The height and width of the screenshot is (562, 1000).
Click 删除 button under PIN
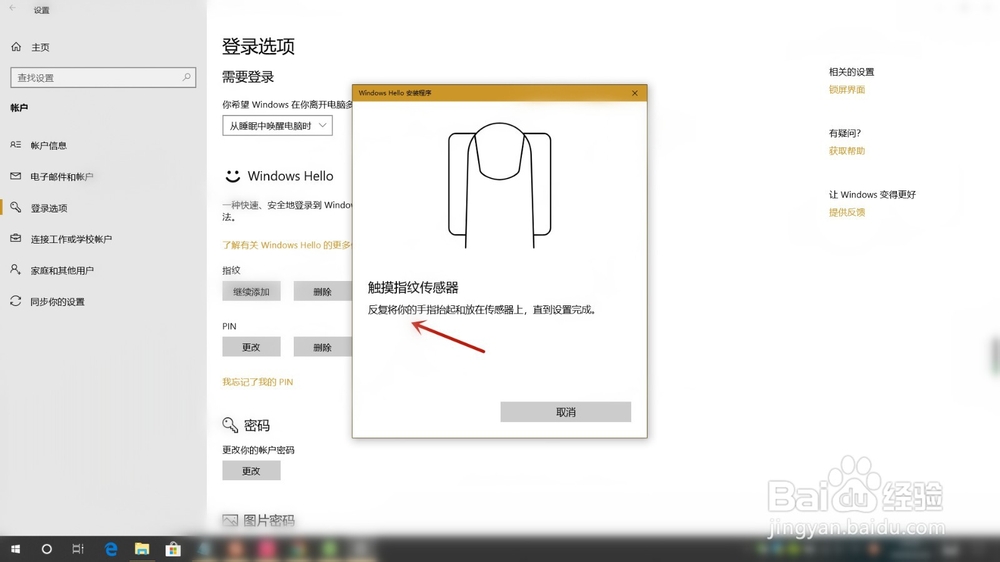(x=322, y=347)
